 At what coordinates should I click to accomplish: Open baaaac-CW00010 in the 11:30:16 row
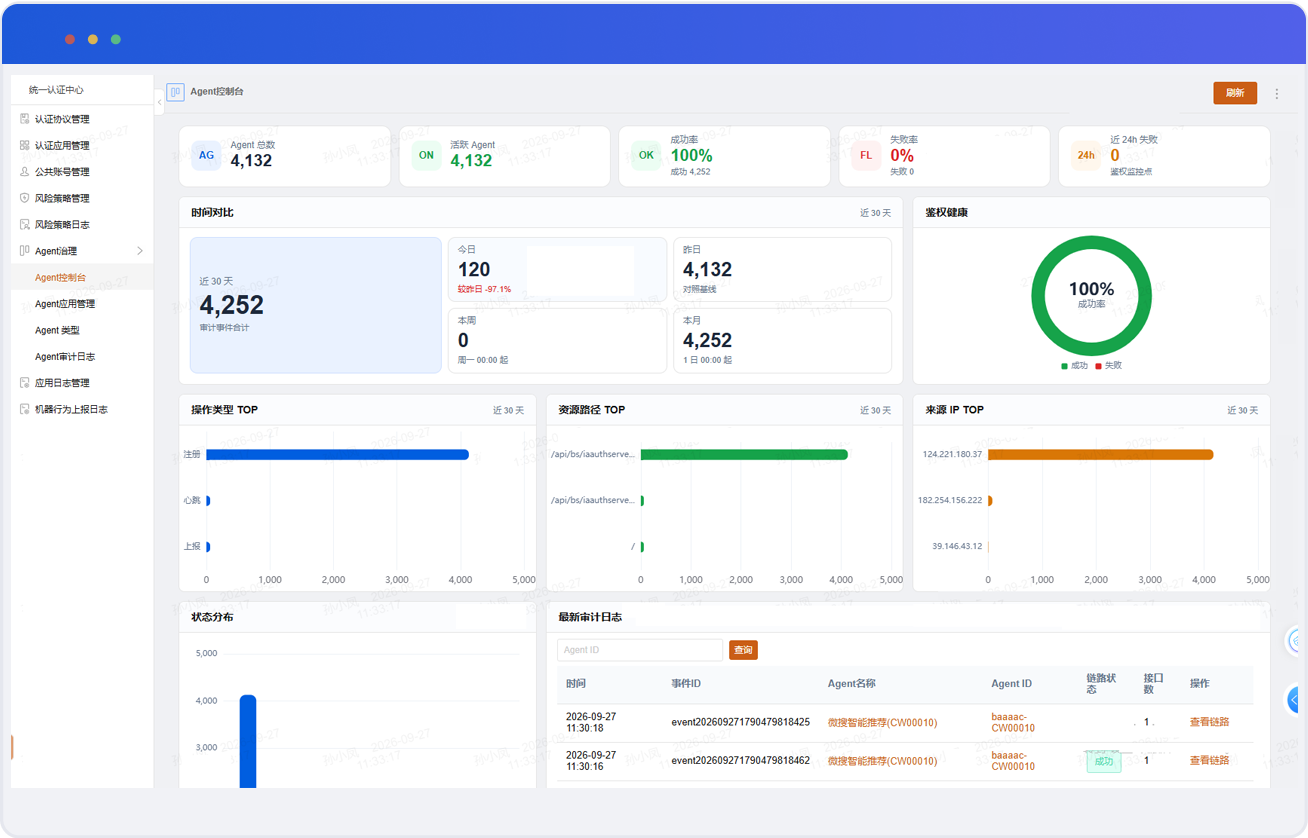point(1013,761)
